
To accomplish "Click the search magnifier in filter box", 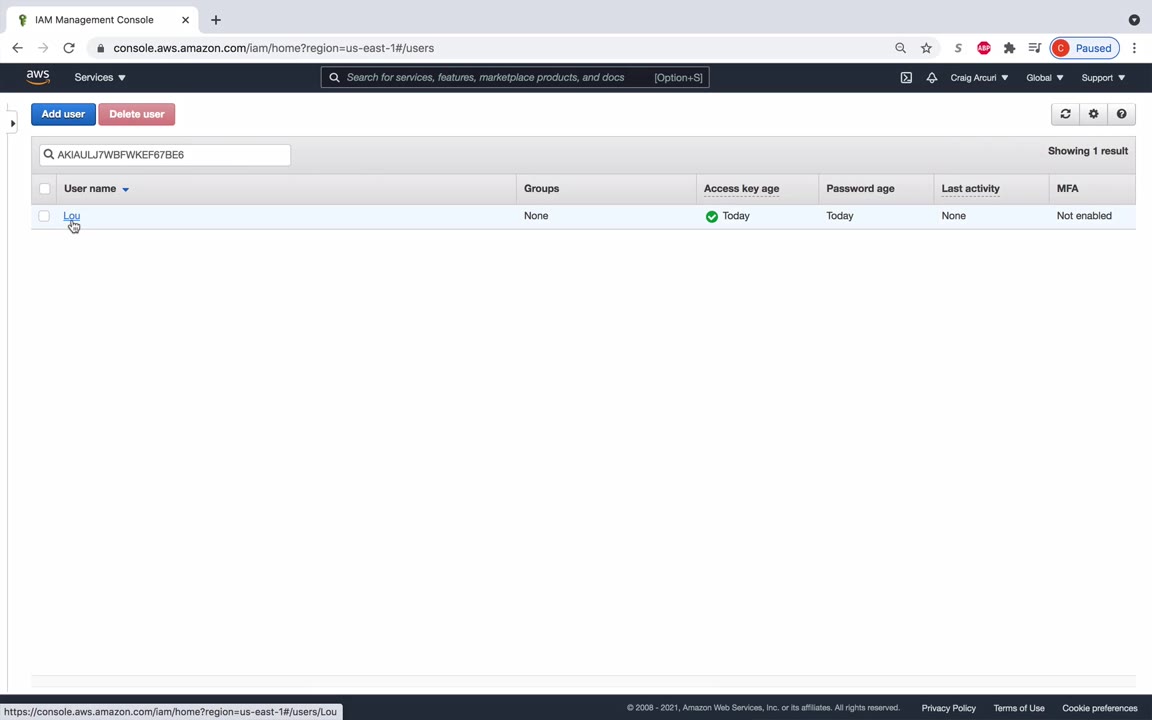I will point(49,154).
